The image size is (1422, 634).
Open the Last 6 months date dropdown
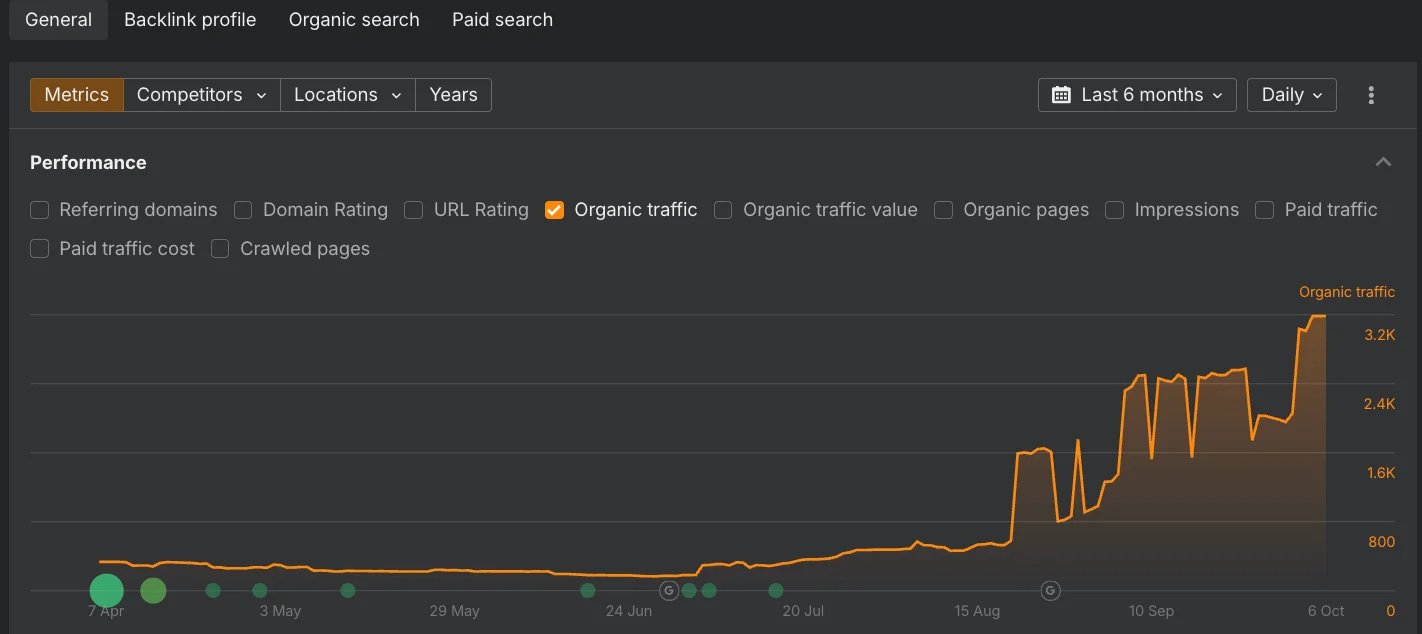pyautogui.click(x=1137, y=95)
